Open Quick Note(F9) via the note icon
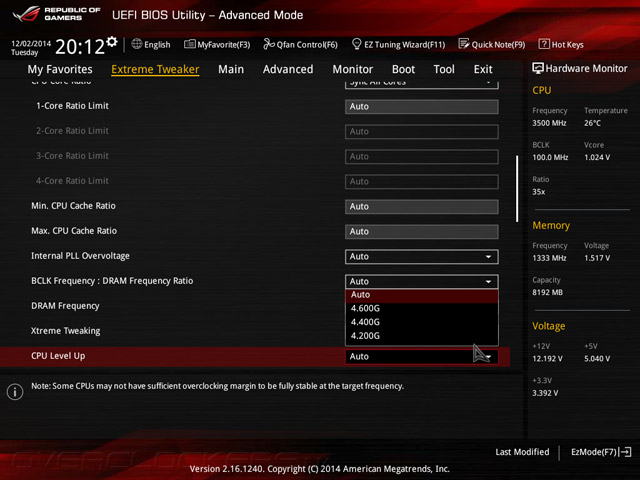Viewport: 640px width, 480px height. click(464, 44)
